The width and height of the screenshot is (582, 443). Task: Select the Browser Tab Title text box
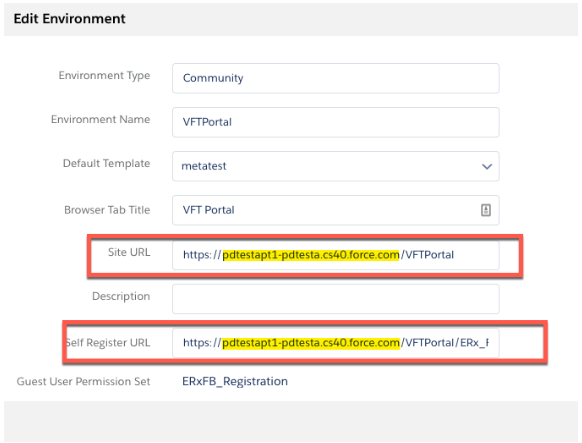click(x=336, y=210)
